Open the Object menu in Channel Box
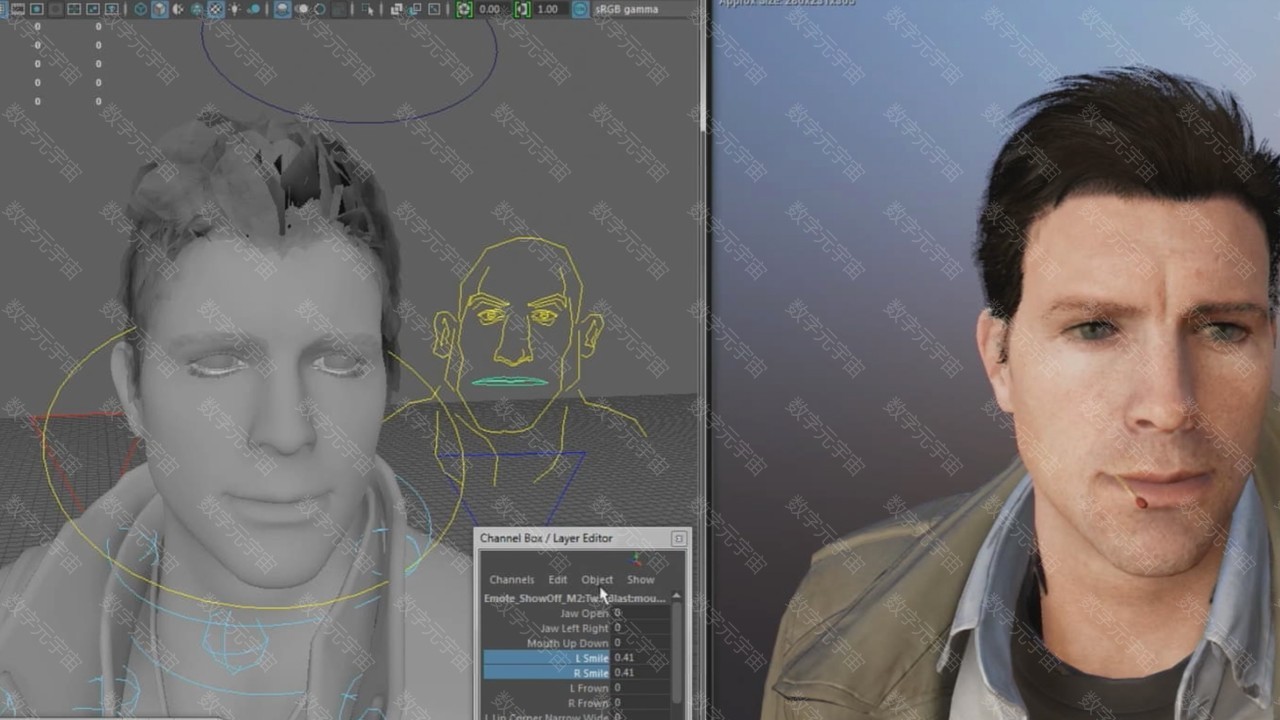Image resolution: width=1280 pixels, height=720 pixels. click(x=597, y=580)
